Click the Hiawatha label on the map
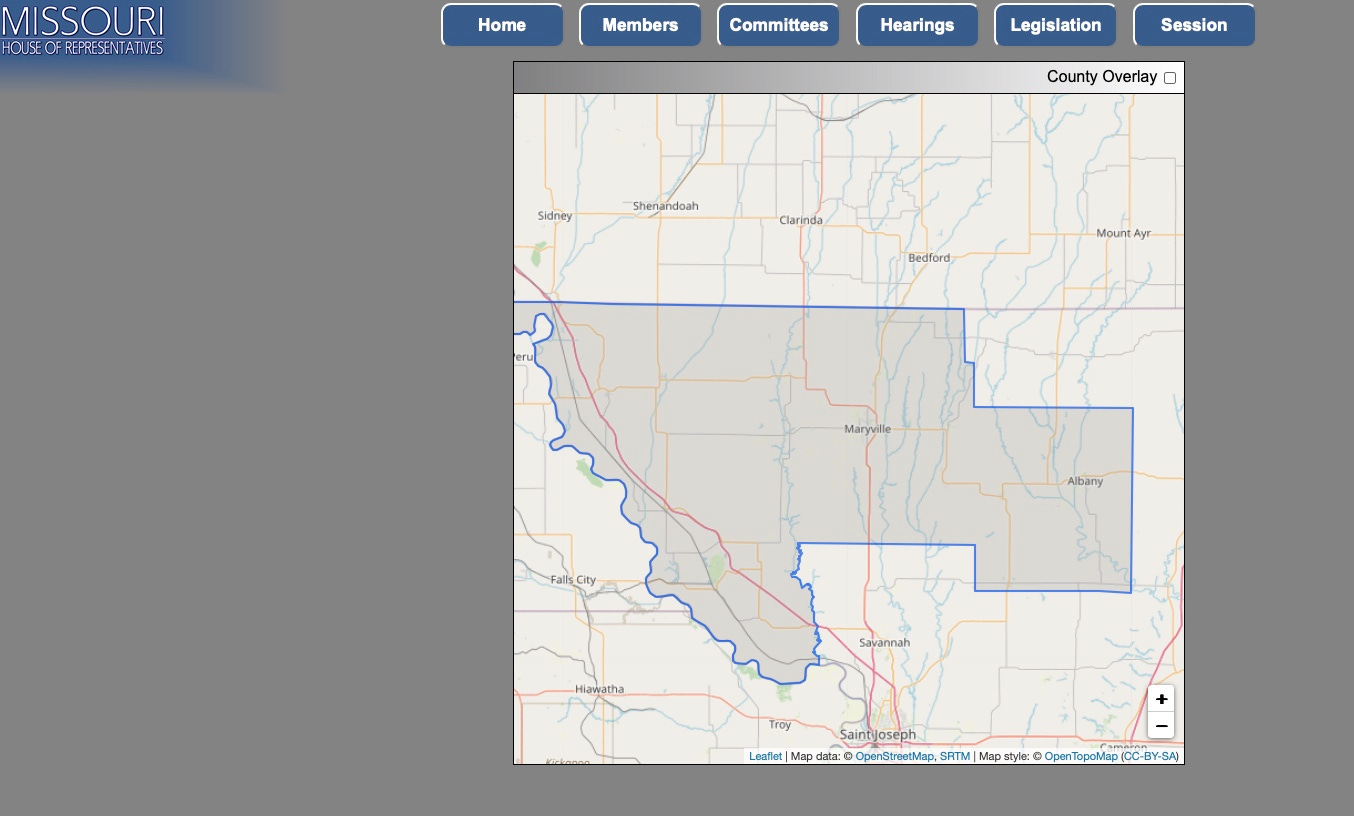 tap(599, 689)
